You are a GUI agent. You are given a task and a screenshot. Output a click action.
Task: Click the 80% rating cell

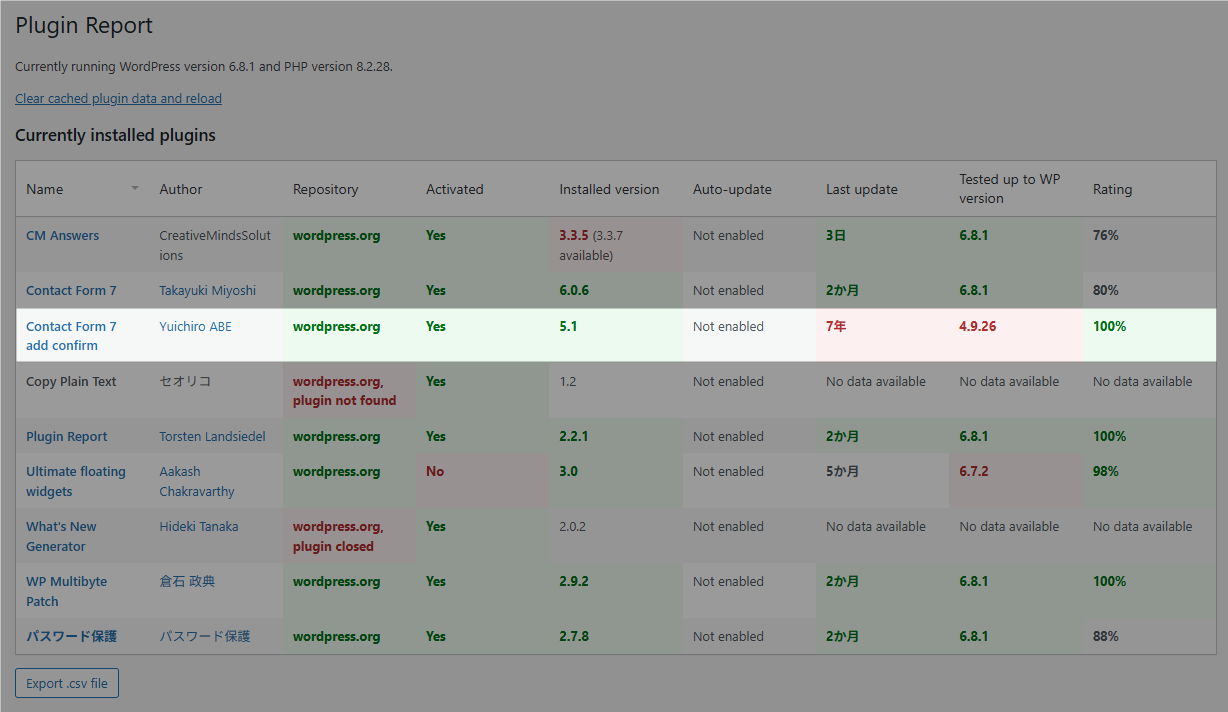point(1149,291)
